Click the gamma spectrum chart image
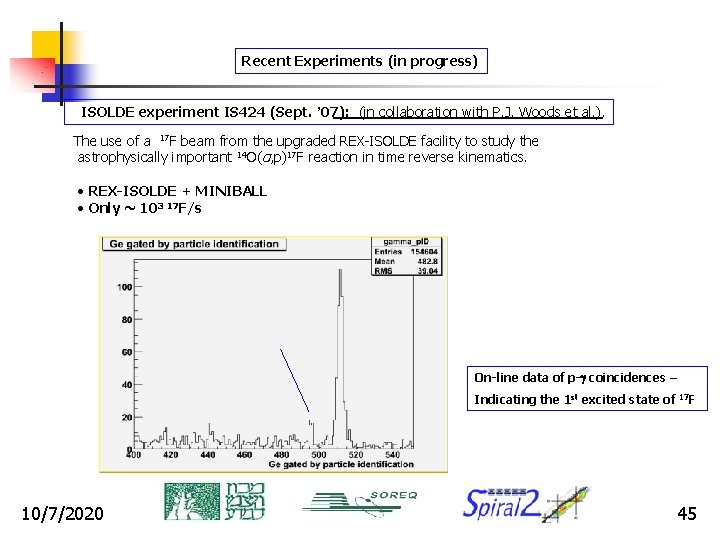This screenshot has width=720, height=540. 273,354
